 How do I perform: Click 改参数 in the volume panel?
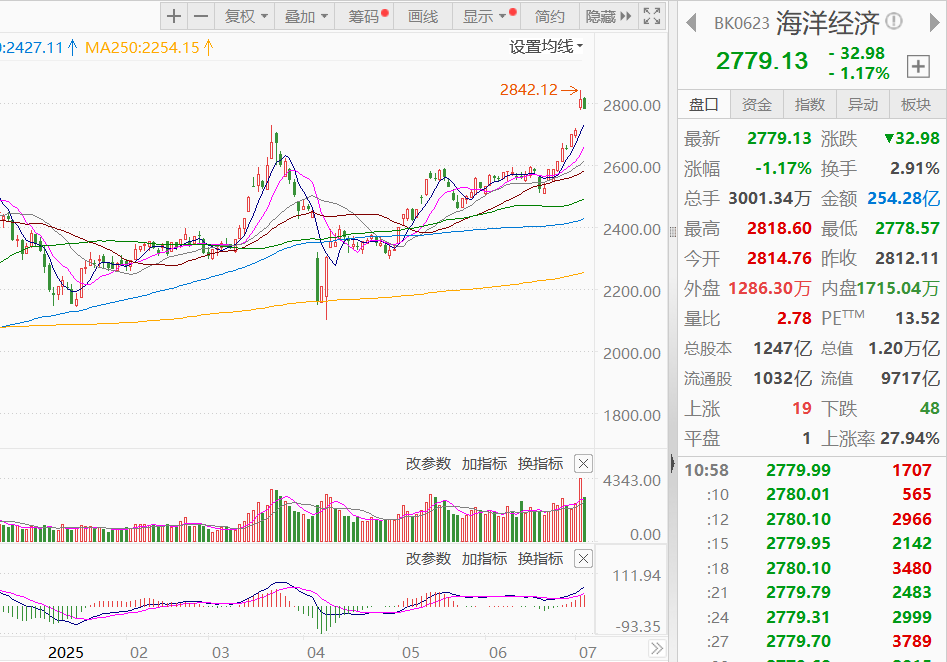coord(428,464)
